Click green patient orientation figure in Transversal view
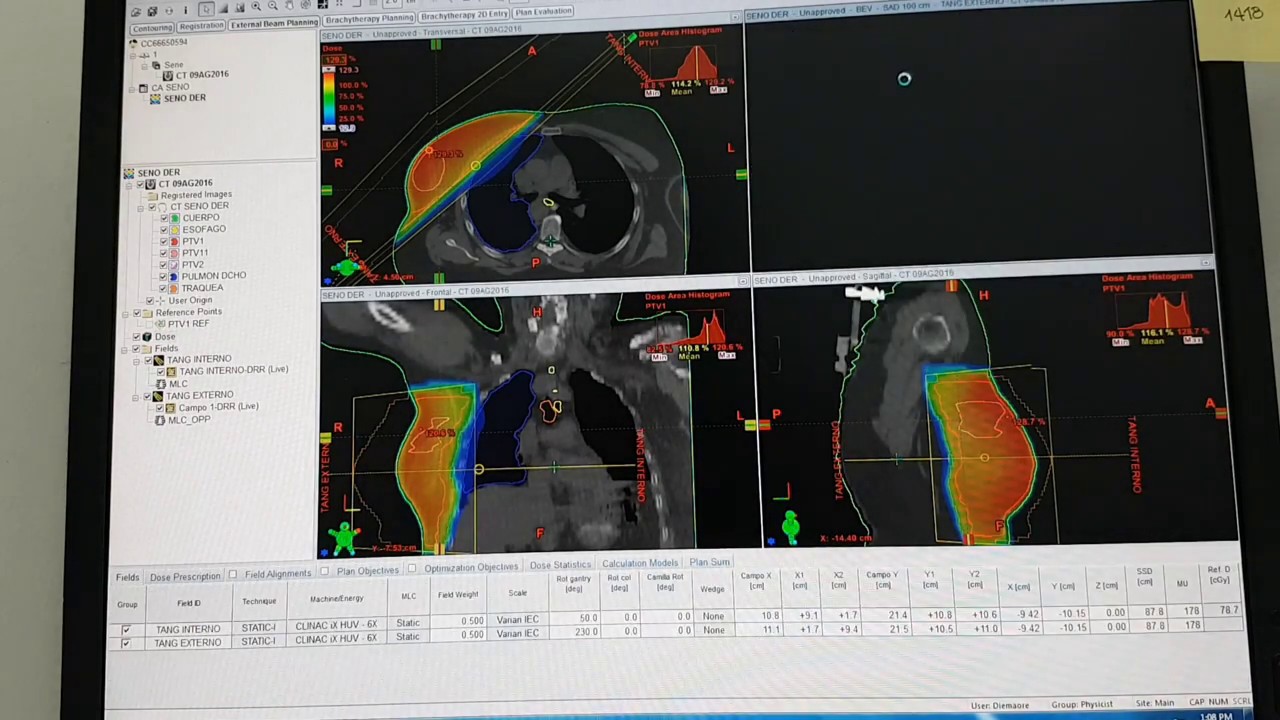Image resolution: width=1280 pixels, height=720 pixels. (x=347, y=265)
